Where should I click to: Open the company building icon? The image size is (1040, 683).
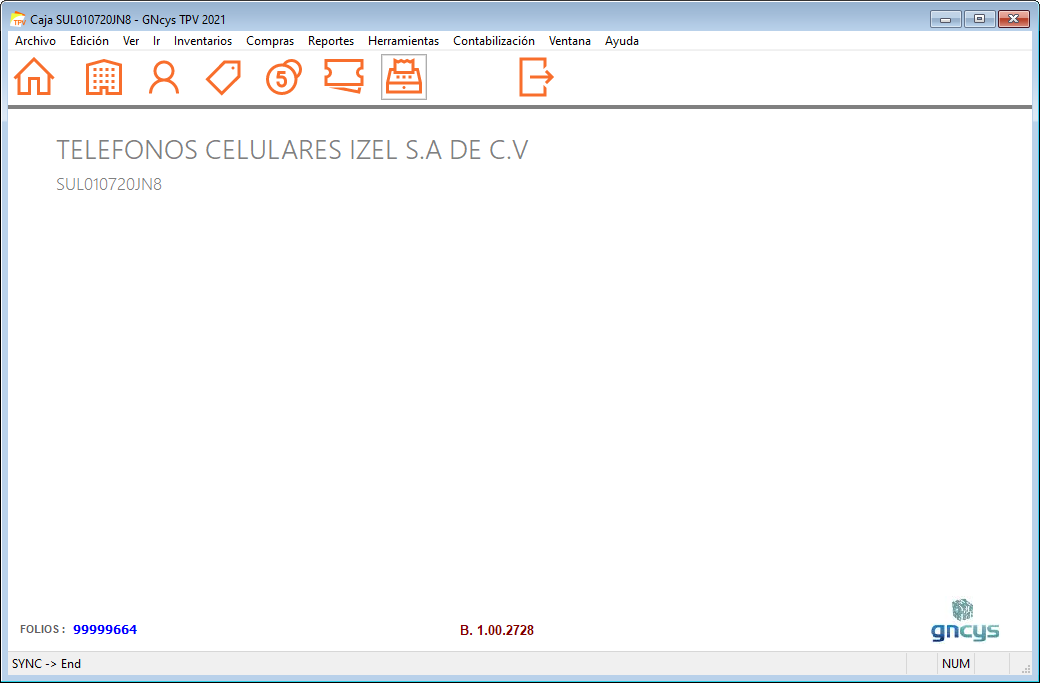click(x=104, y=78)
